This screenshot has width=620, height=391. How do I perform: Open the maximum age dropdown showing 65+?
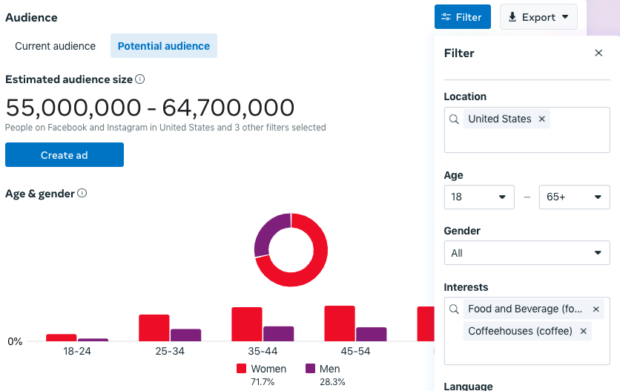[x=574, y=197]
